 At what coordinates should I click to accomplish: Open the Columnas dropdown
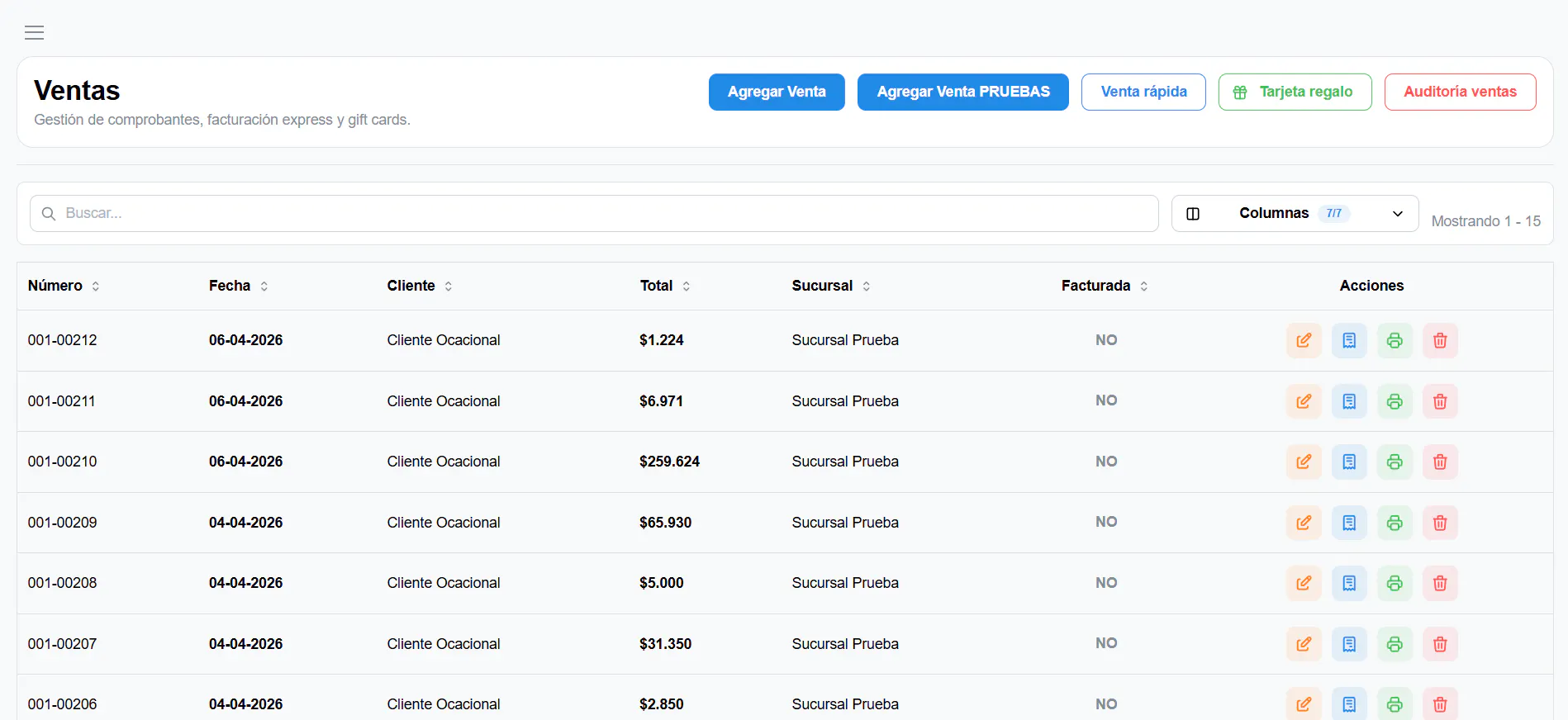(x=1295, y=213)
